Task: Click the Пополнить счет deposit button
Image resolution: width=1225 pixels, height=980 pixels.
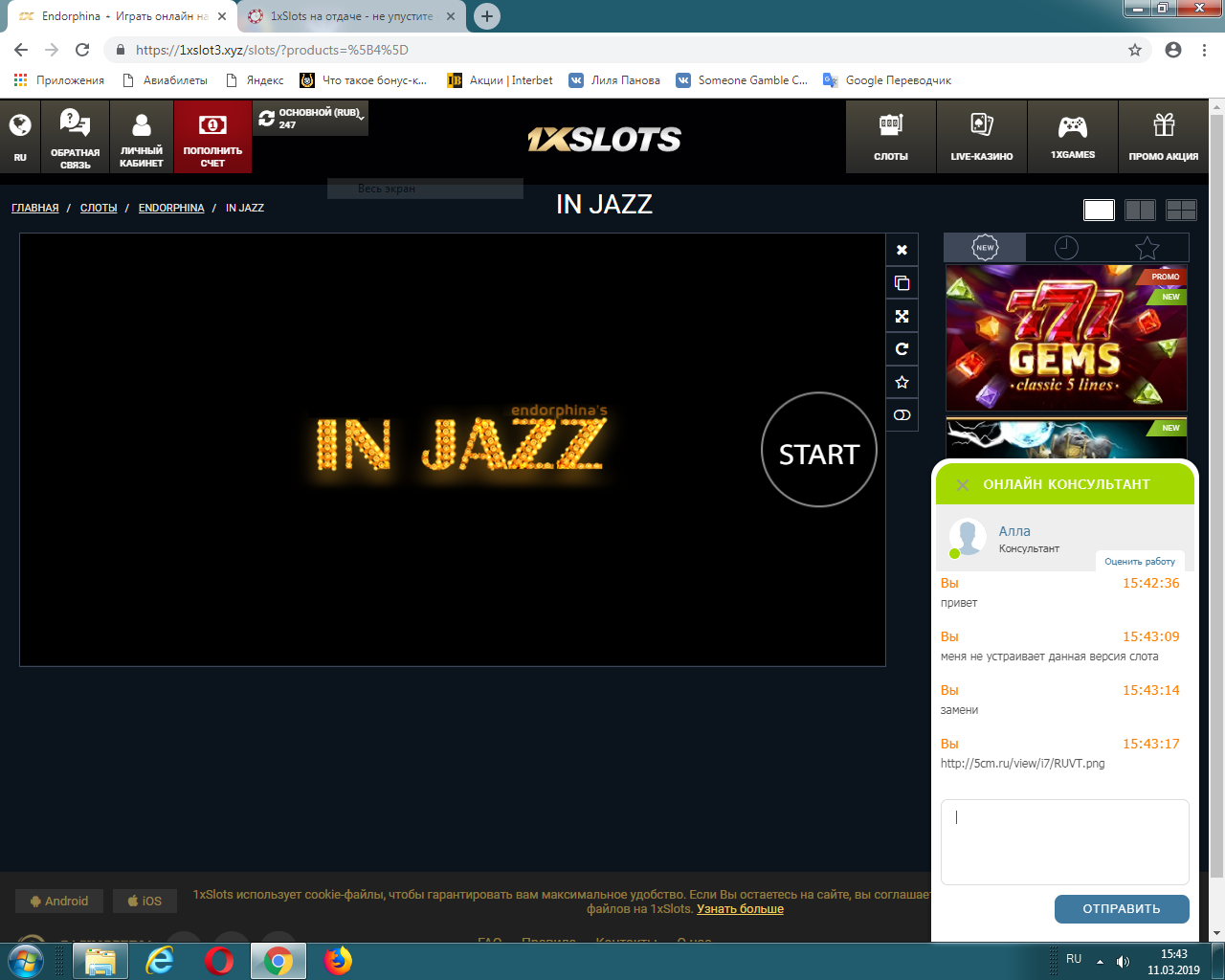Action: [x=212, y=137]
